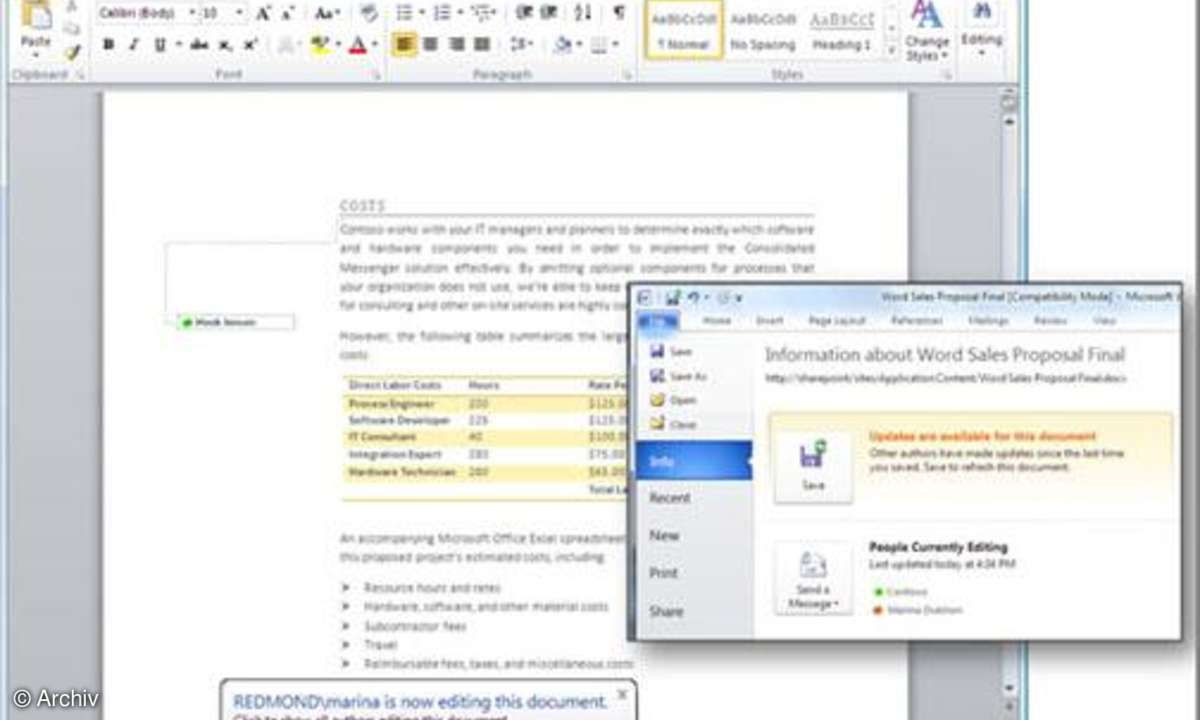Open the font size dropdown
This screenshot has width=1200, height=720.
point(241,13)
